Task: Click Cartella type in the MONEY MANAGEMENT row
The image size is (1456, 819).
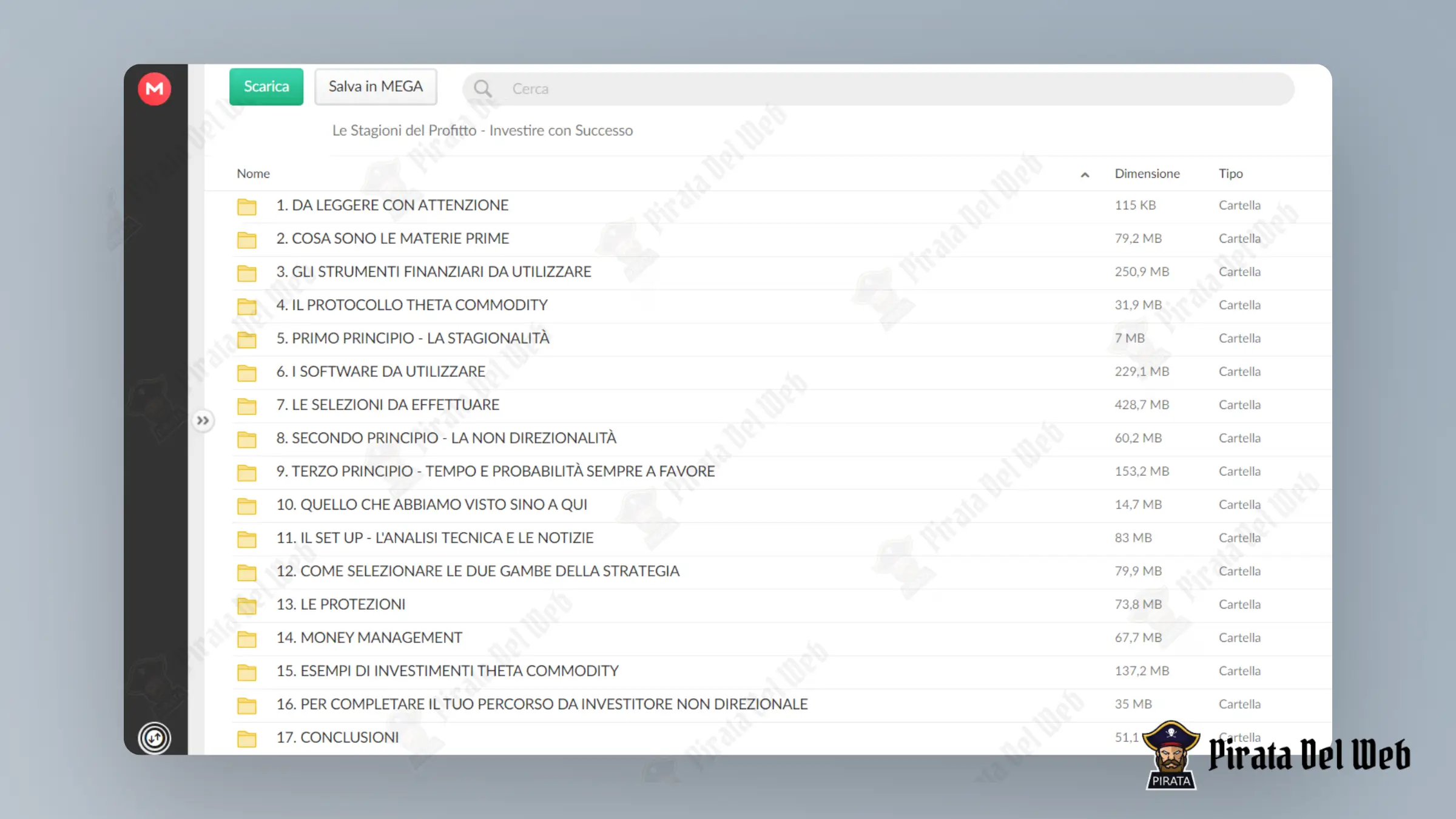Action: pyautogui.click(x=1239, y=638)
